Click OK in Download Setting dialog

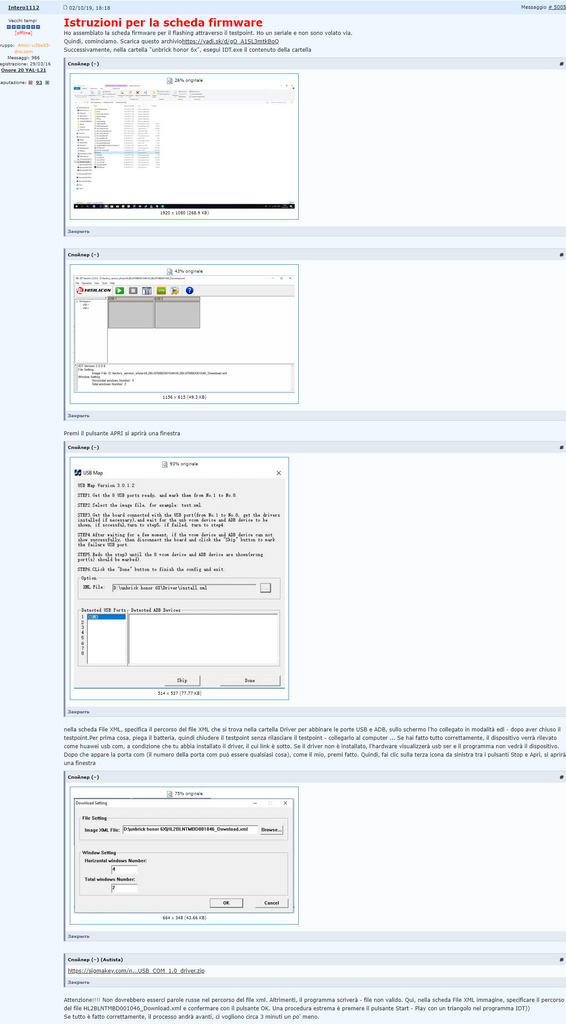pyautogui.click(x=227, y=903)
